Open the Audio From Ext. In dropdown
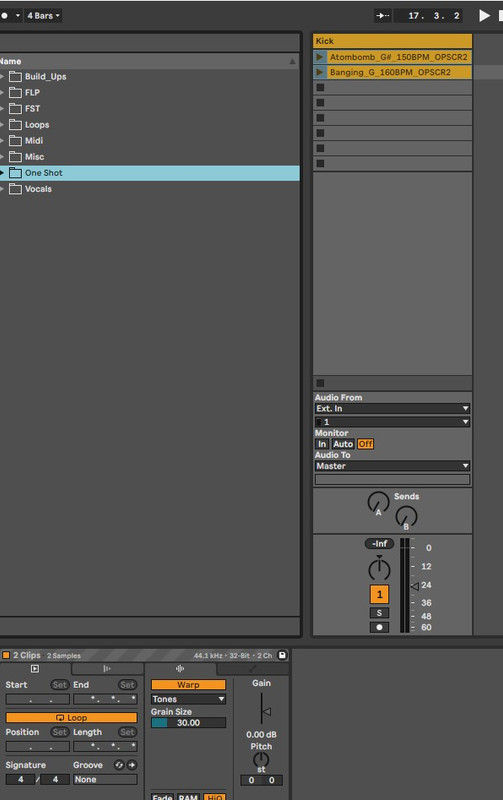The image size is (503, 800). 392,409
